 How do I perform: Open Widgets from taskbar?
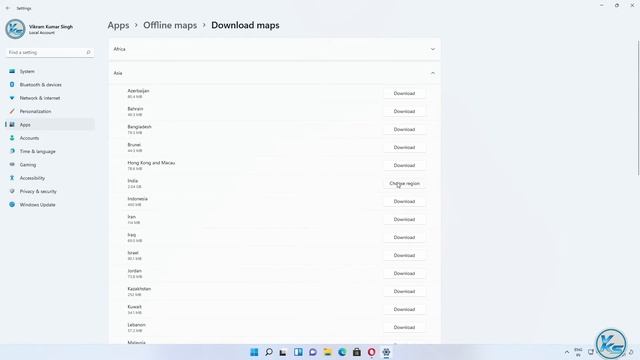point(298,352)
